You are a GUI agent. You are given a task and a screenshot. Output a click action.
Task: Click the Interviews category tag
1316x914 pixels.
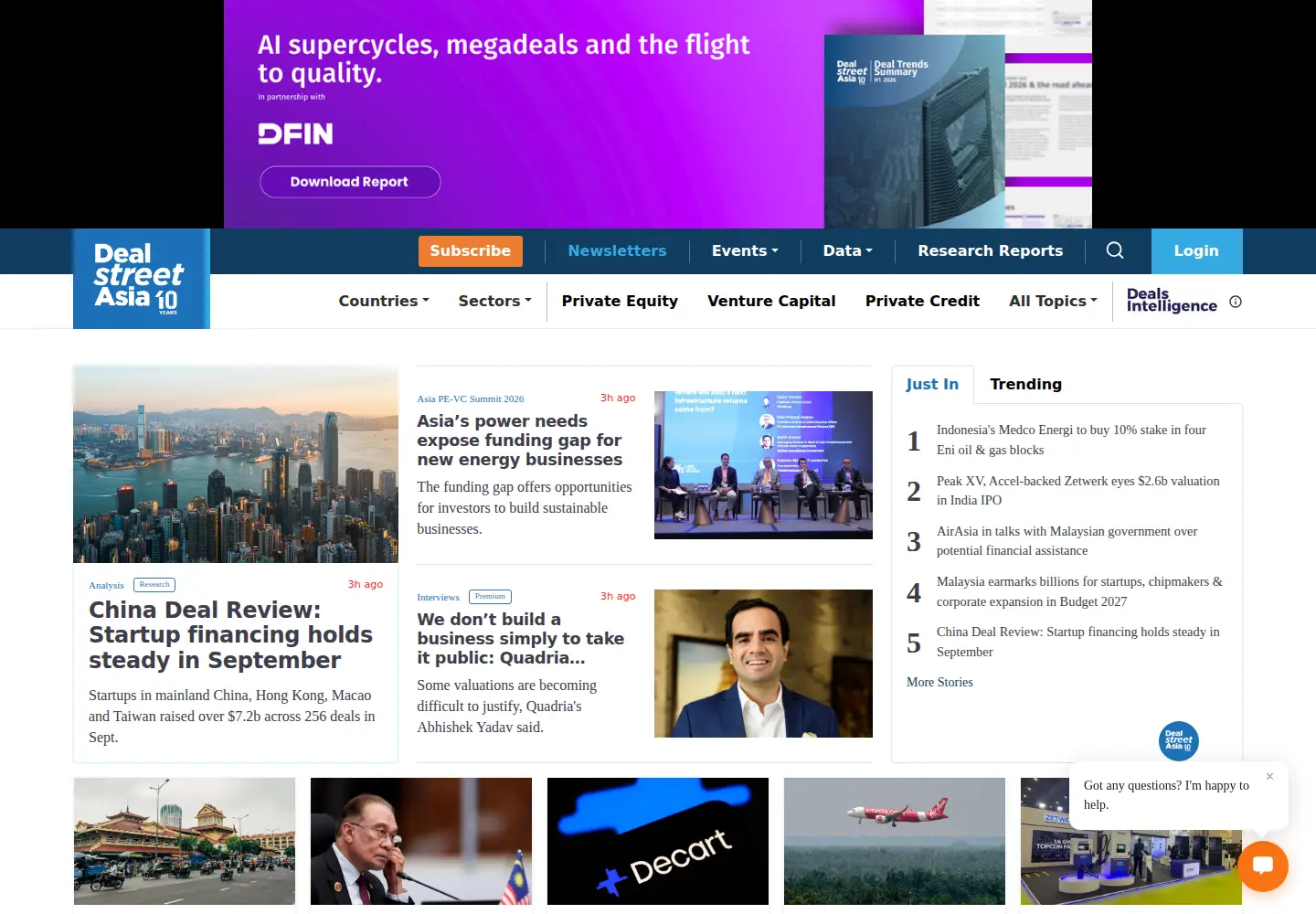(439, 597)
